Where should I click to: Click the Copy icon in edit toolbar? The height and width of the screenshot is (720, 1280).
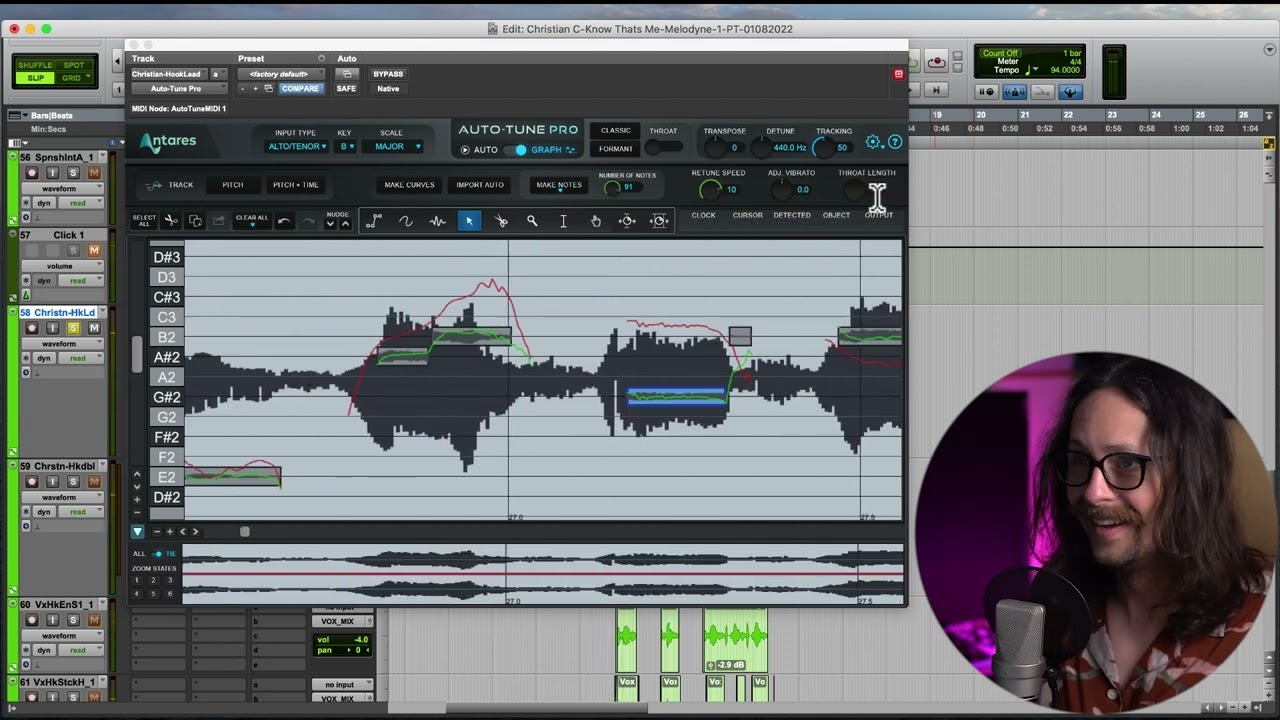point(195,220)
